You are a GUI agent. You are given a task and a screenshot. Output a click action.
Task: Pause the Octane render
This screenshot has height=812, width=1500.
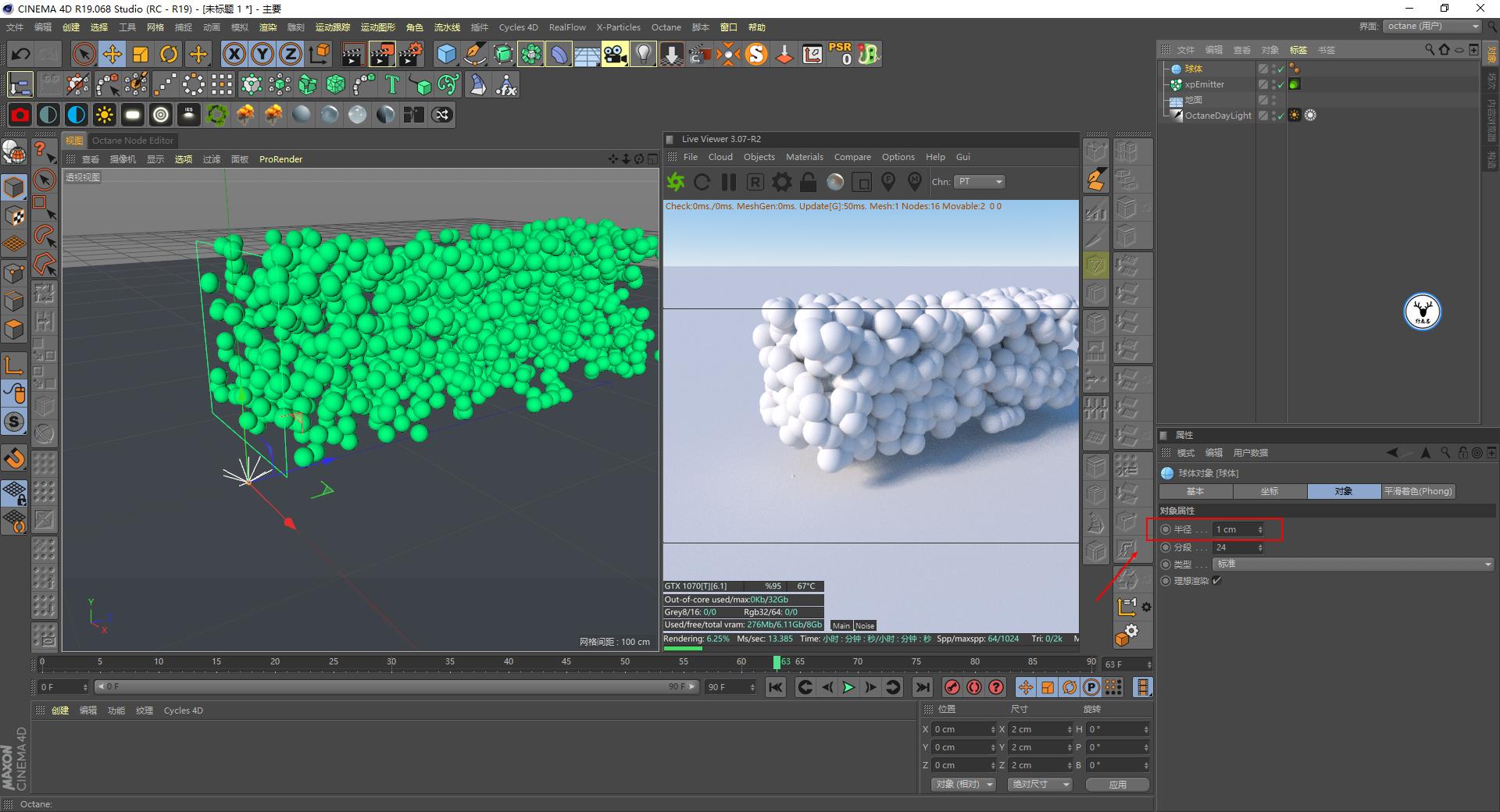[x=727, y=182]
